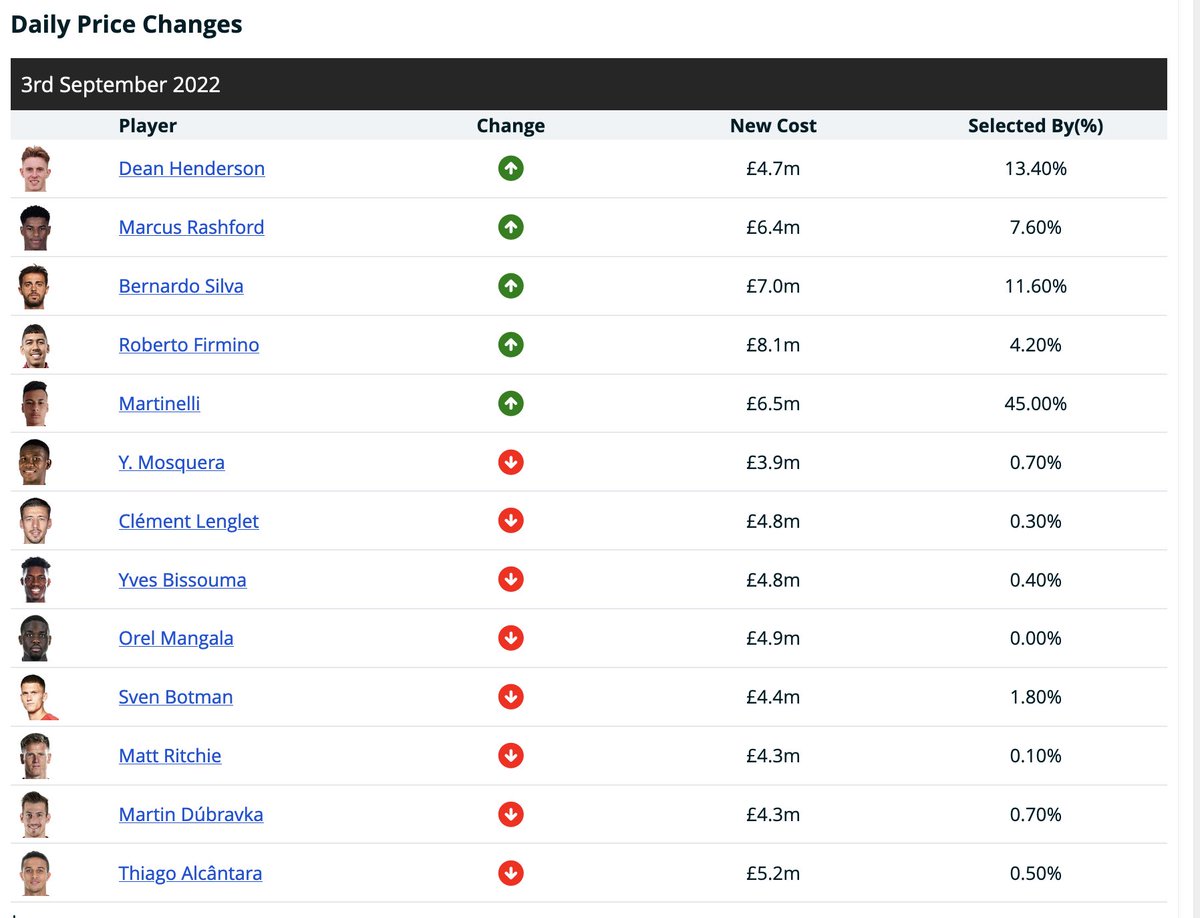
Task: Click Martinelli's green price change arrow
Action: click(x=511, y=403)
